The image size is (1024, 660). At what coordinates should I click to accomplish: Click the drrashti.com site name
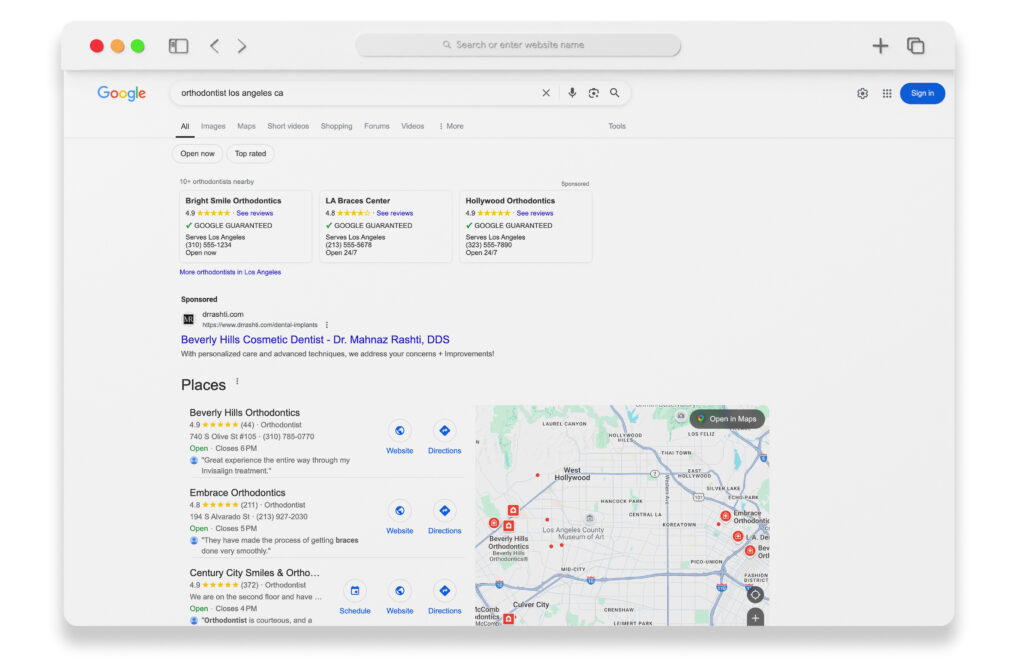pos(223,315)
